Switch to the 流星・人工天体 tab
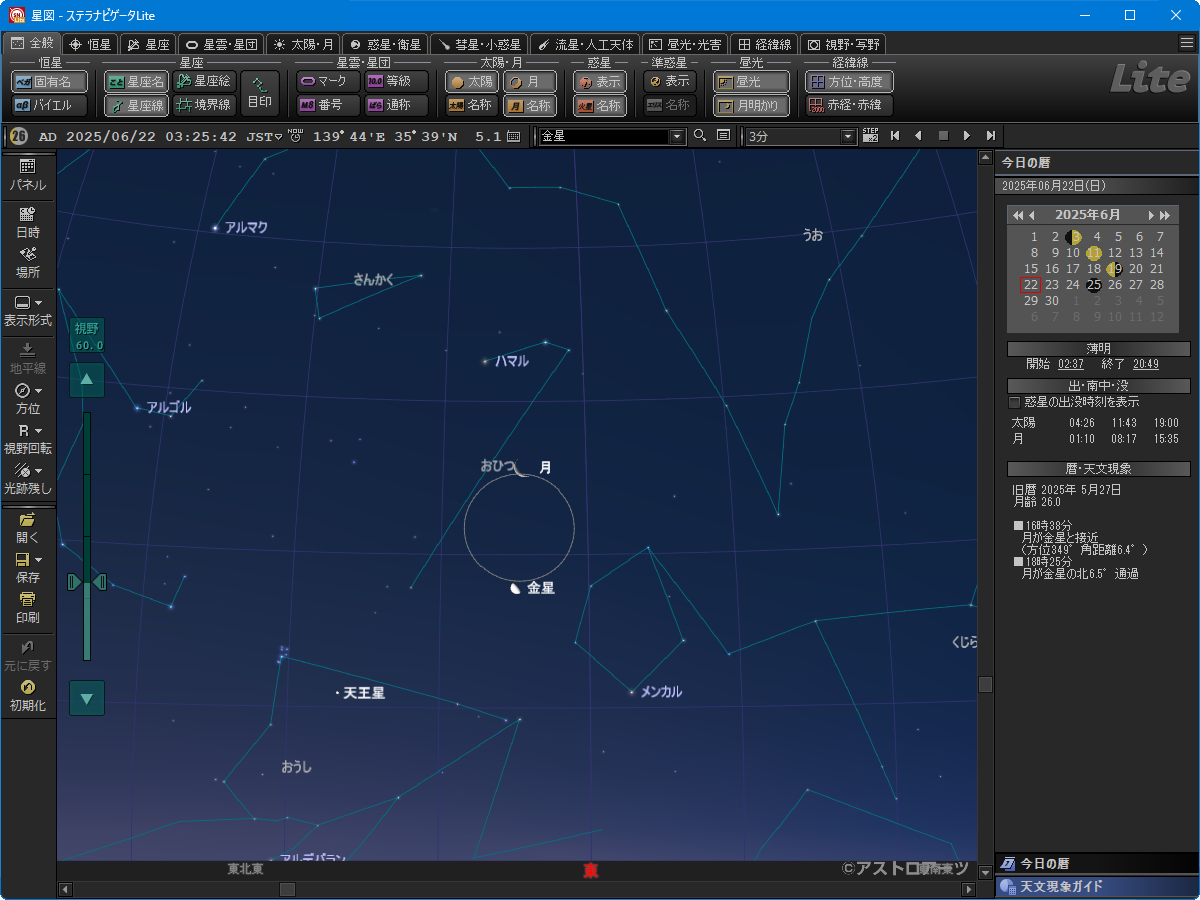 click(586, 44)
